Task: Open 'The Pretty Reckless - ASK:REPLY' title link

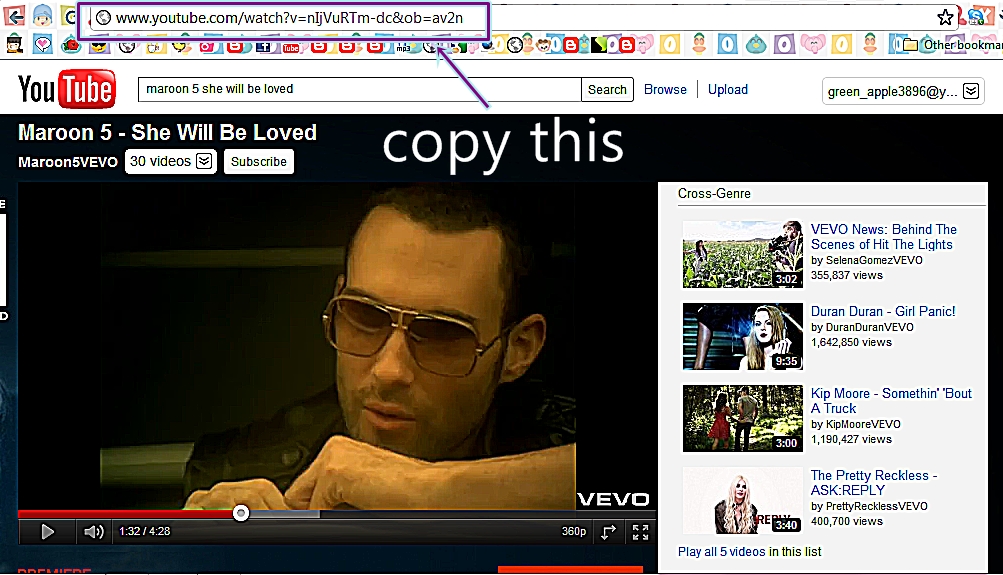Action: [874, 482]
